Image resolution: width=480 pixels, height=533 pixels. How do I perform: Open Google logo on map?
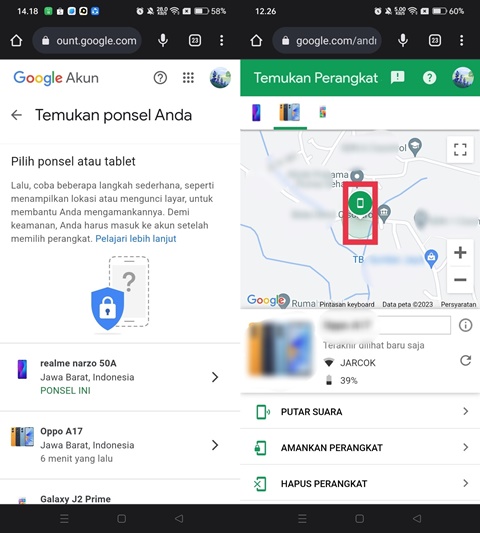(265, 300)
